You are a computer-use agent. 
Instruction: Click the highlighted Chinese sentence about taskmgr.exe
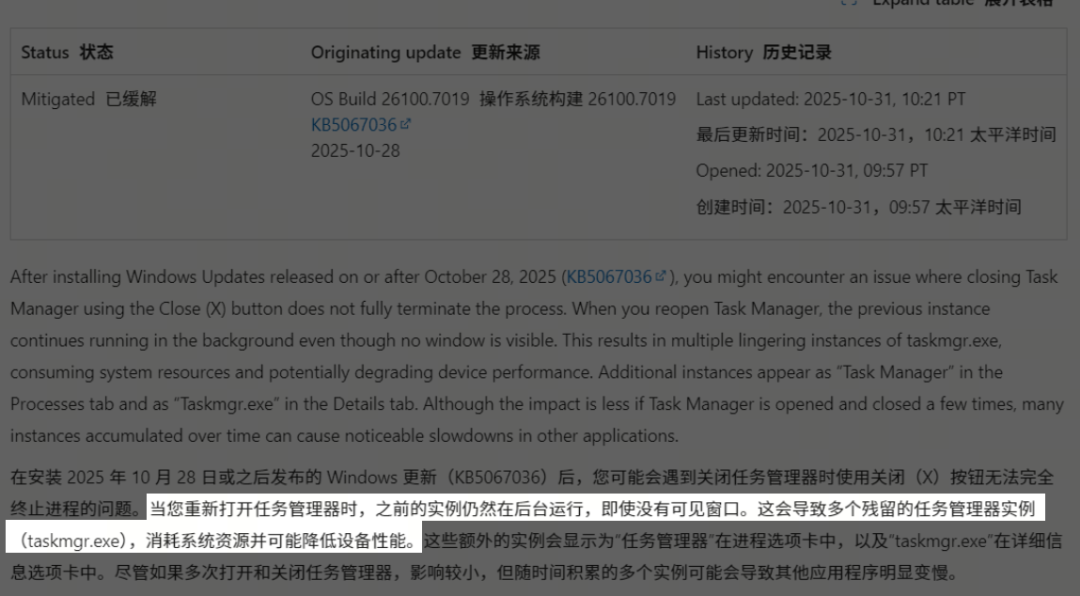pos(590,508)
